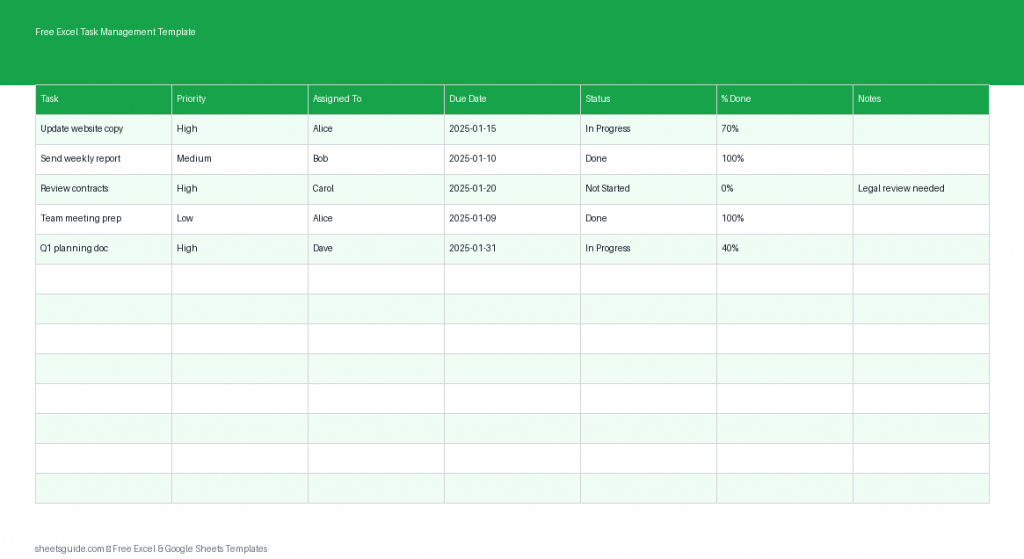The image size is (1024, 559).
Task: Click the Task column header
Action: pyautogui.click(x=103, y=99)
